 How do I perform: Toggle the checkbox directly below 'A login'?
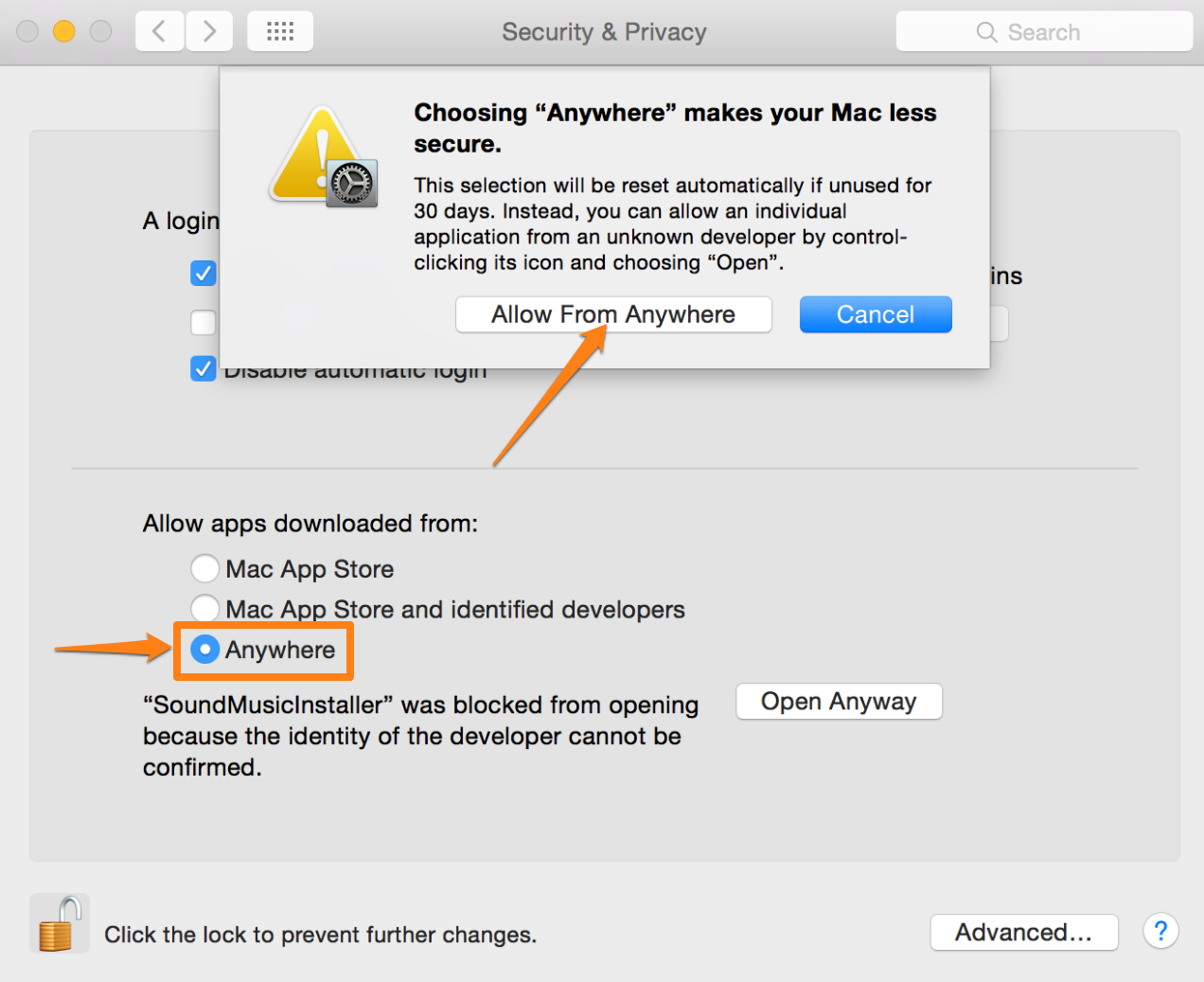click(x=204, y=274)
